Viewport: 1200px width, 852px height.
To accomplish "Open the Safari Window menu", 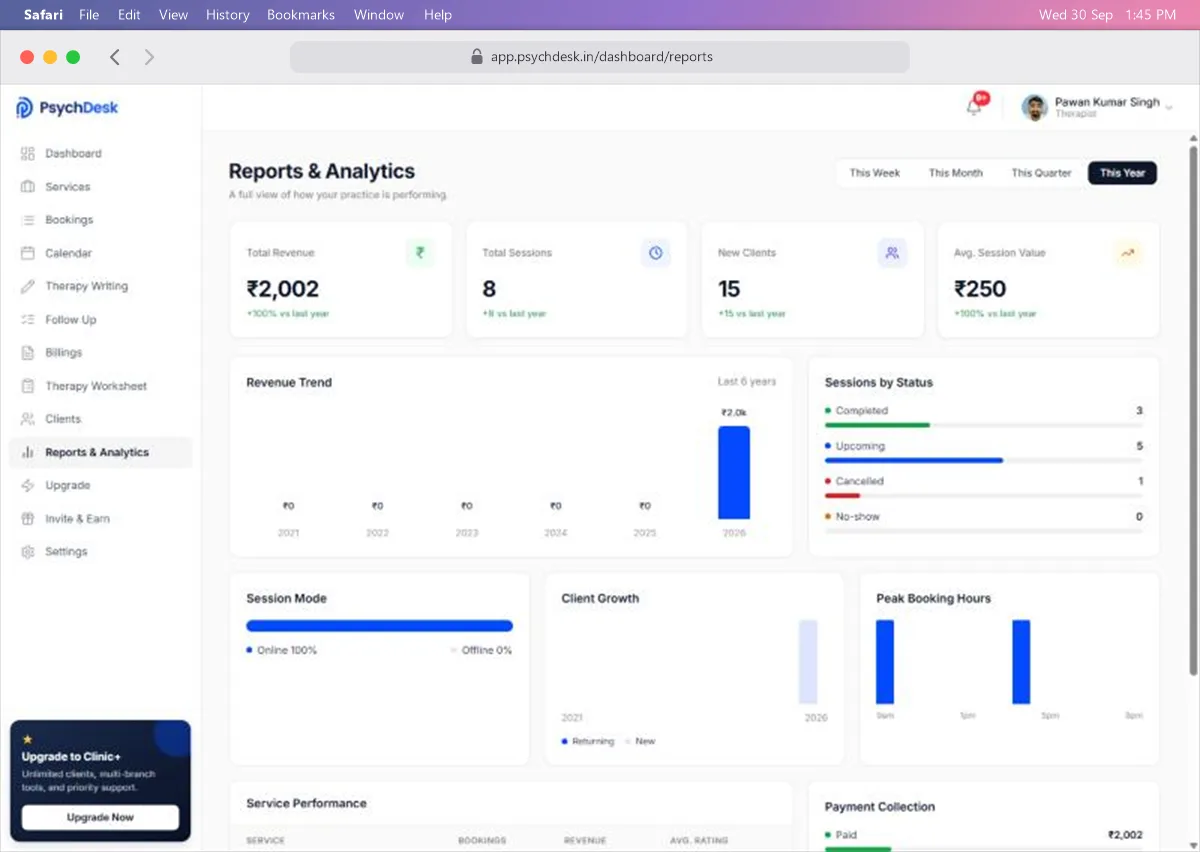I will [x=379, y=15].
